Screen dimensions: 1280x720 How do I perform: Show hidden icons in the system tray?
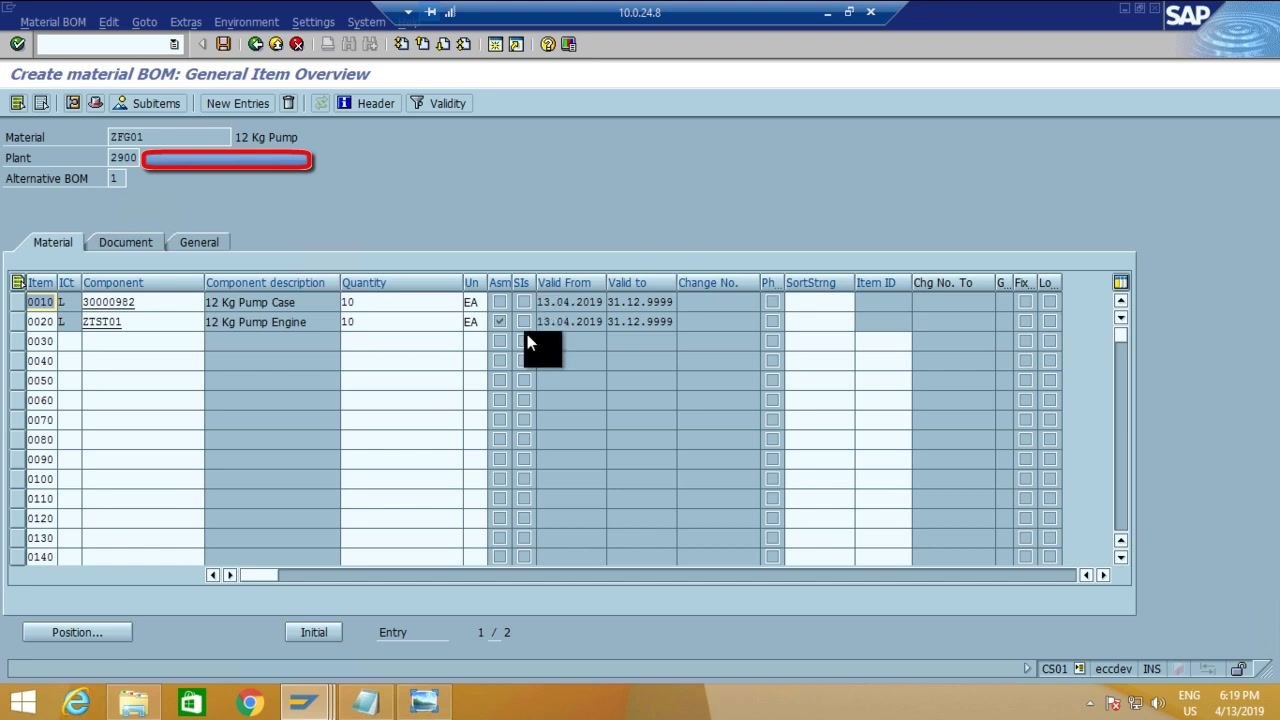[x=1089, y=702]
